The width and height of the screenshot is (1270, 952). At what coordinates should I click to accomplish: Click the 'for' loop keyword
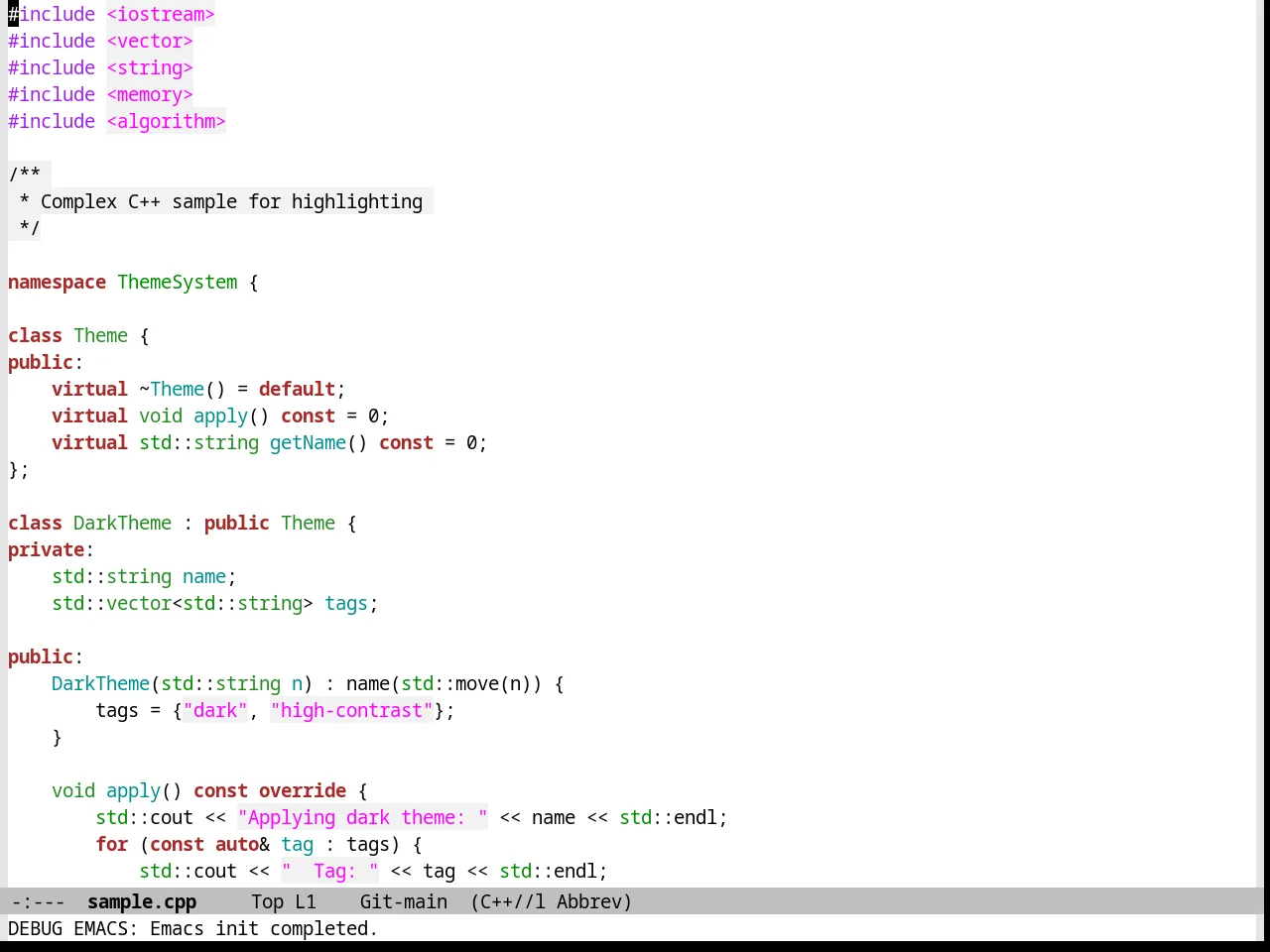[112, 844]
